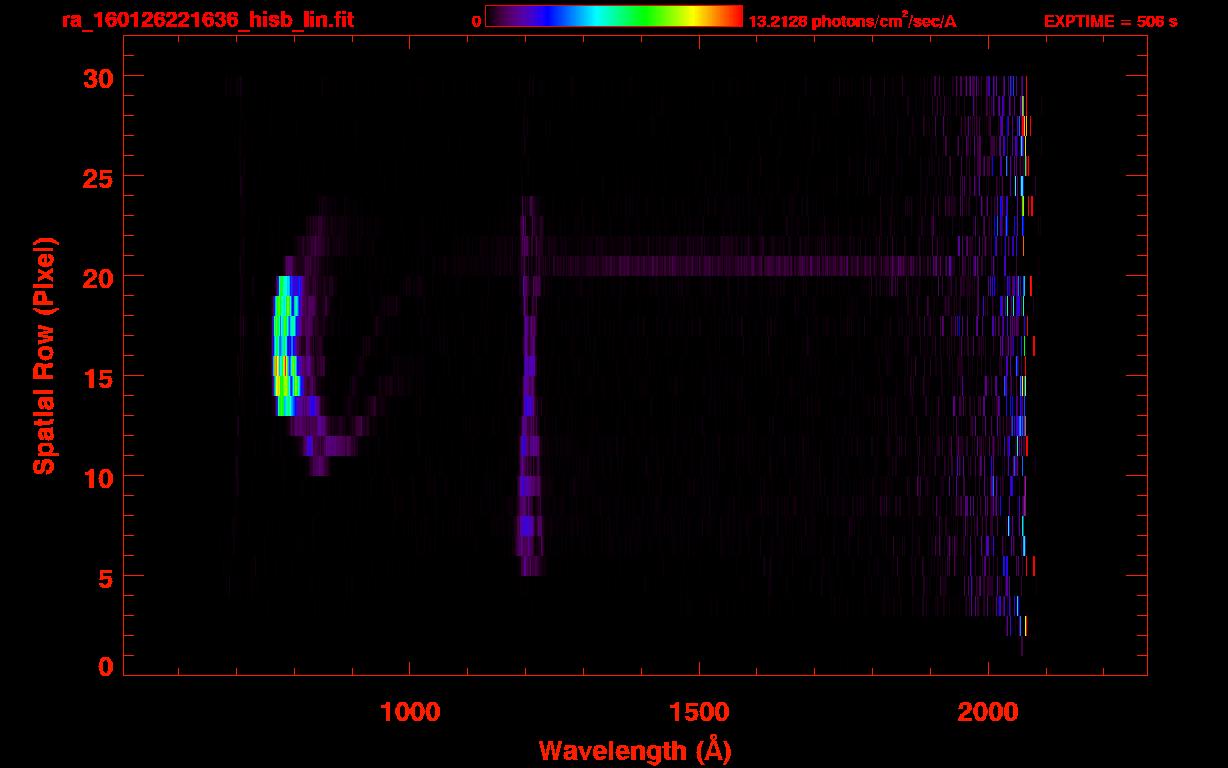Click the Spatial Row (Pixel) axis title
The image size is (1228, 768).
44,355
